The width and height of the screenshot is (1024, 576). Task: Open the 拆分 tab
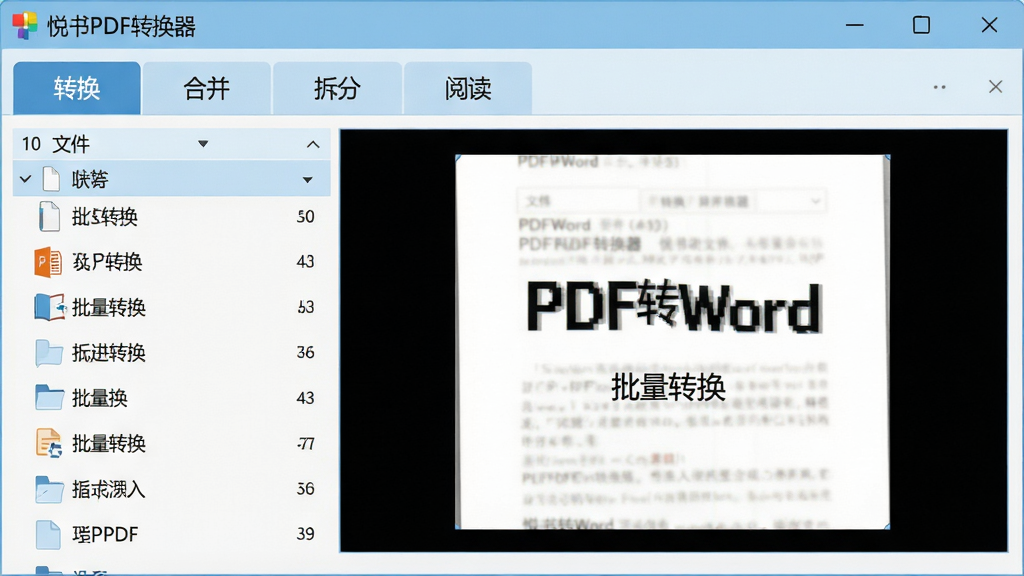(337, 88)
